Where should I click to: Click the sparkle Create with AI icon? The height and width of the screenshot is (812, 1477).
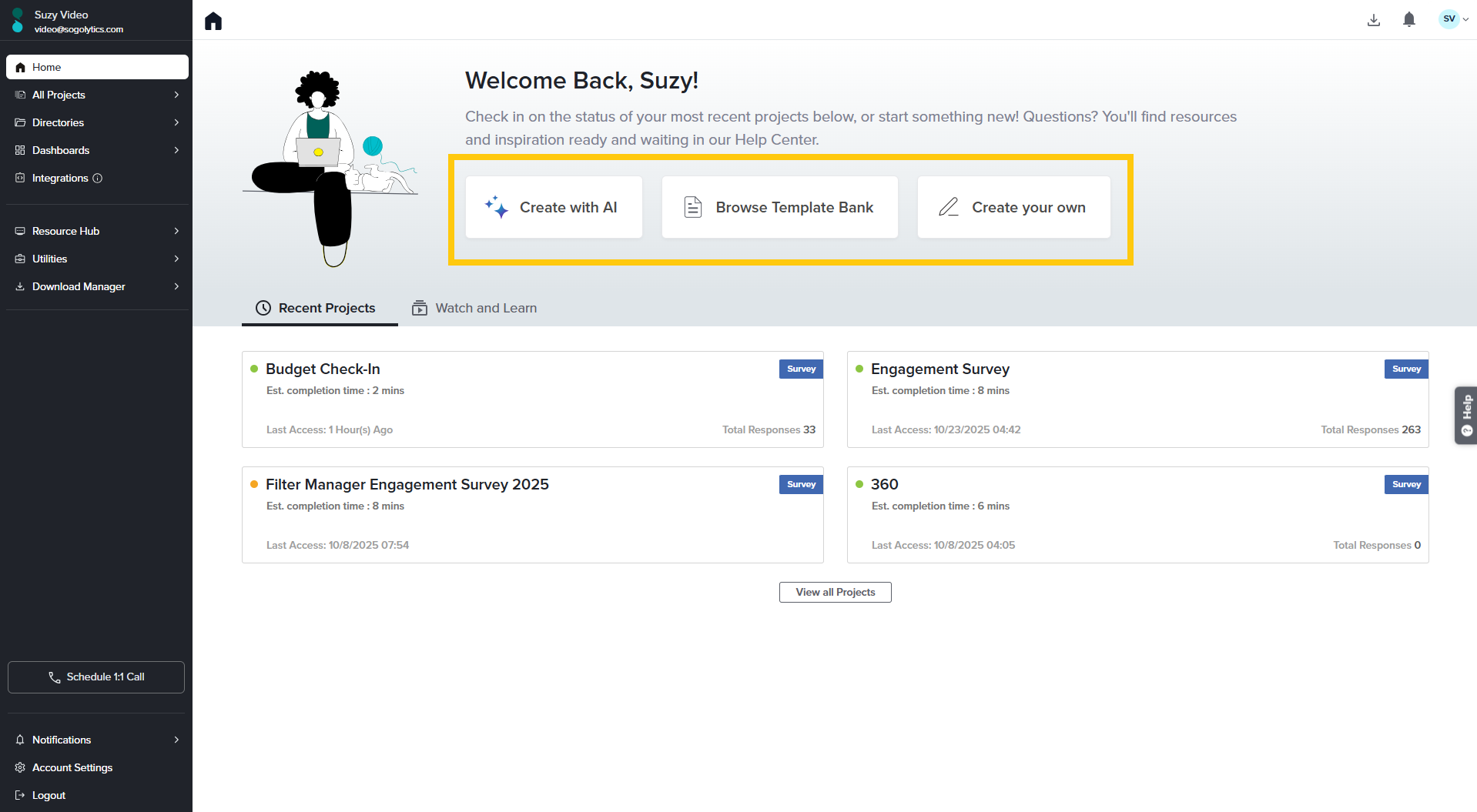pyautogui.click(x=496, y=207)
